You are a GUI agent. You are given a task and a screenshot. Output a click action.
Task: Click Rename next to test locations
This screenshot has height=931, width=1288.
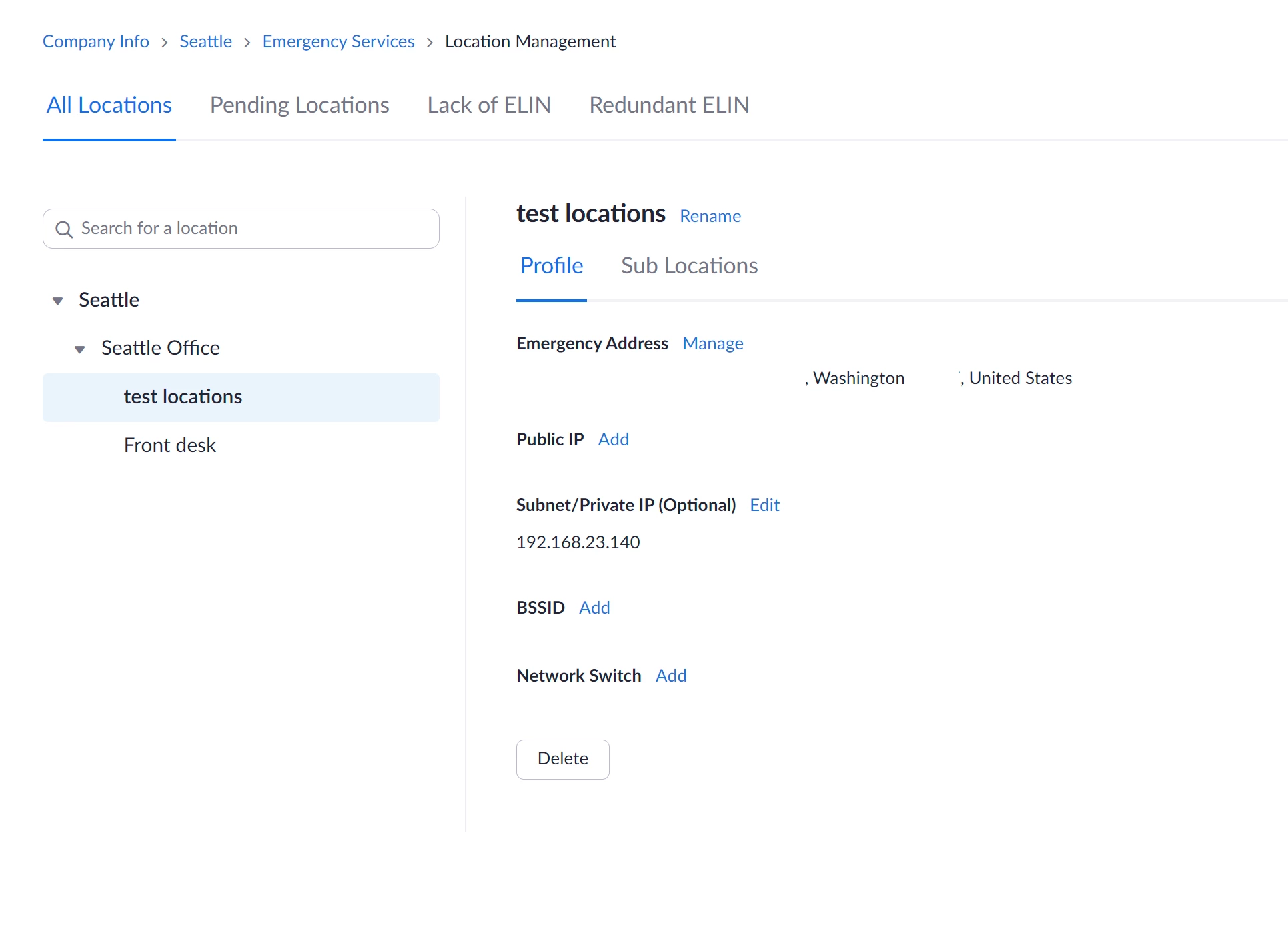(710, 217)
